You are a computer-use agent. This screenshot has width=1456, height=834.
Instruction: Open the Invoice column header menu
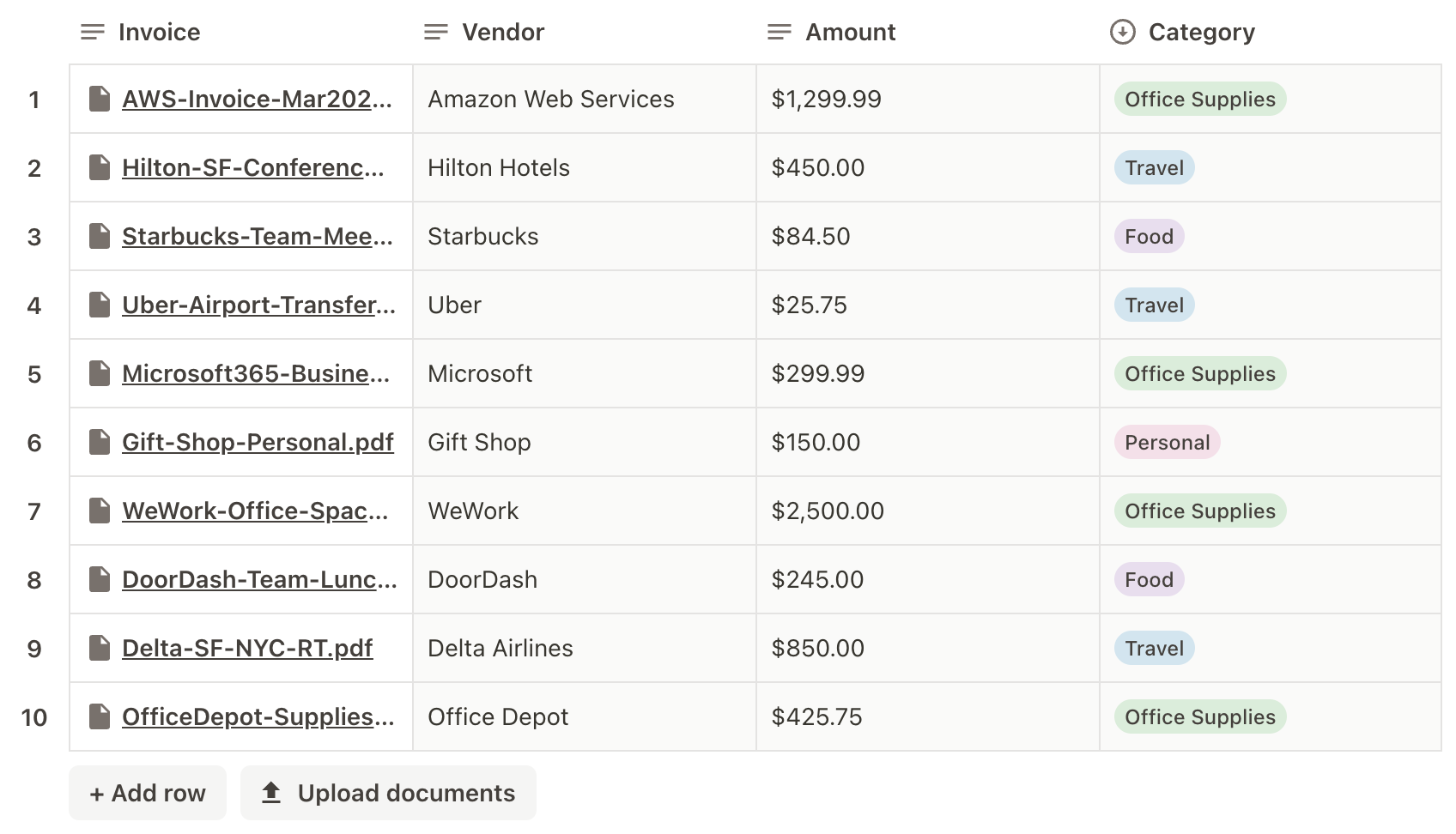tap(241, 32)
